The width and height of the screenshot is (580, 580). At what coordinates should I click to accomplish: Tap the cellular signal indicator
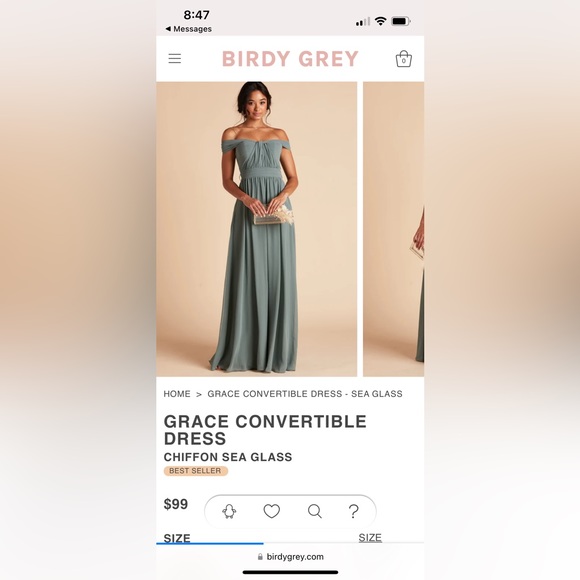[362, 22]
